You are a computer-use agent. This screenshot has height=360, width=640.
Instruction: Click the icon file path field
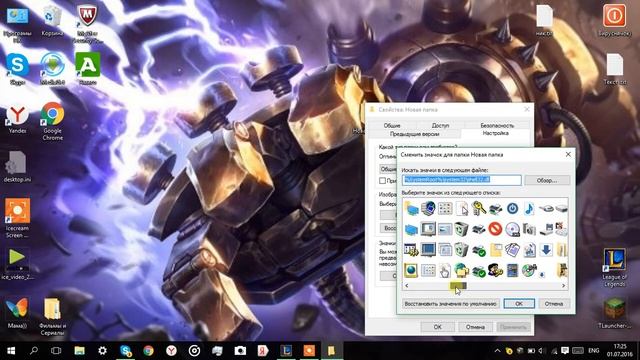click(462, 180)
